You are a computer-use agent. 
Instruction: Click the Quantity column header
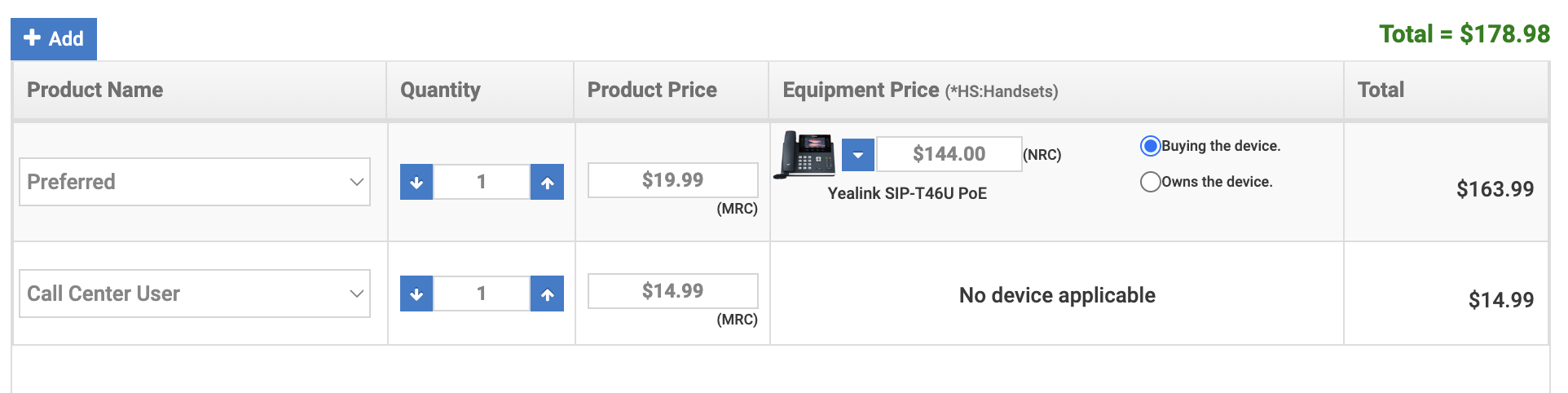(x=440, y=90)
